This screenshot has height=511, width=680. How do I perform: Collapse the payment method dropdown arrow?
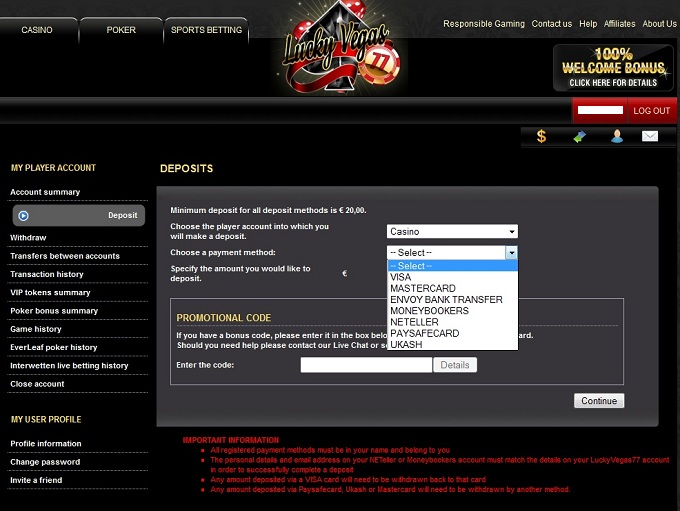coord(512,253)
